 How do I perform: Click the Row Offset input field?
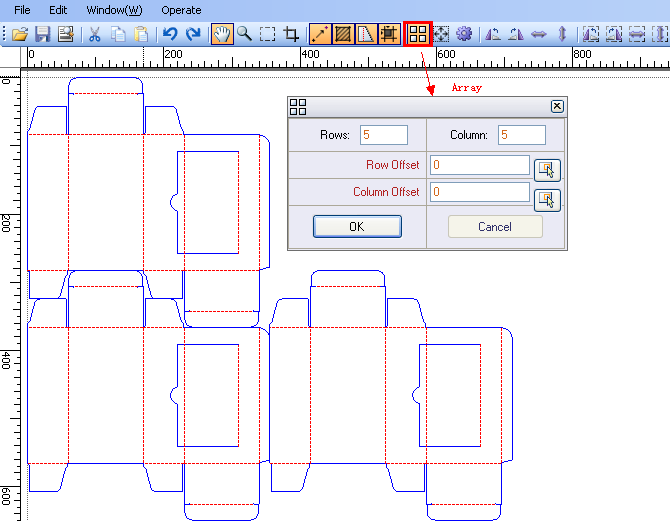point(480,165)
